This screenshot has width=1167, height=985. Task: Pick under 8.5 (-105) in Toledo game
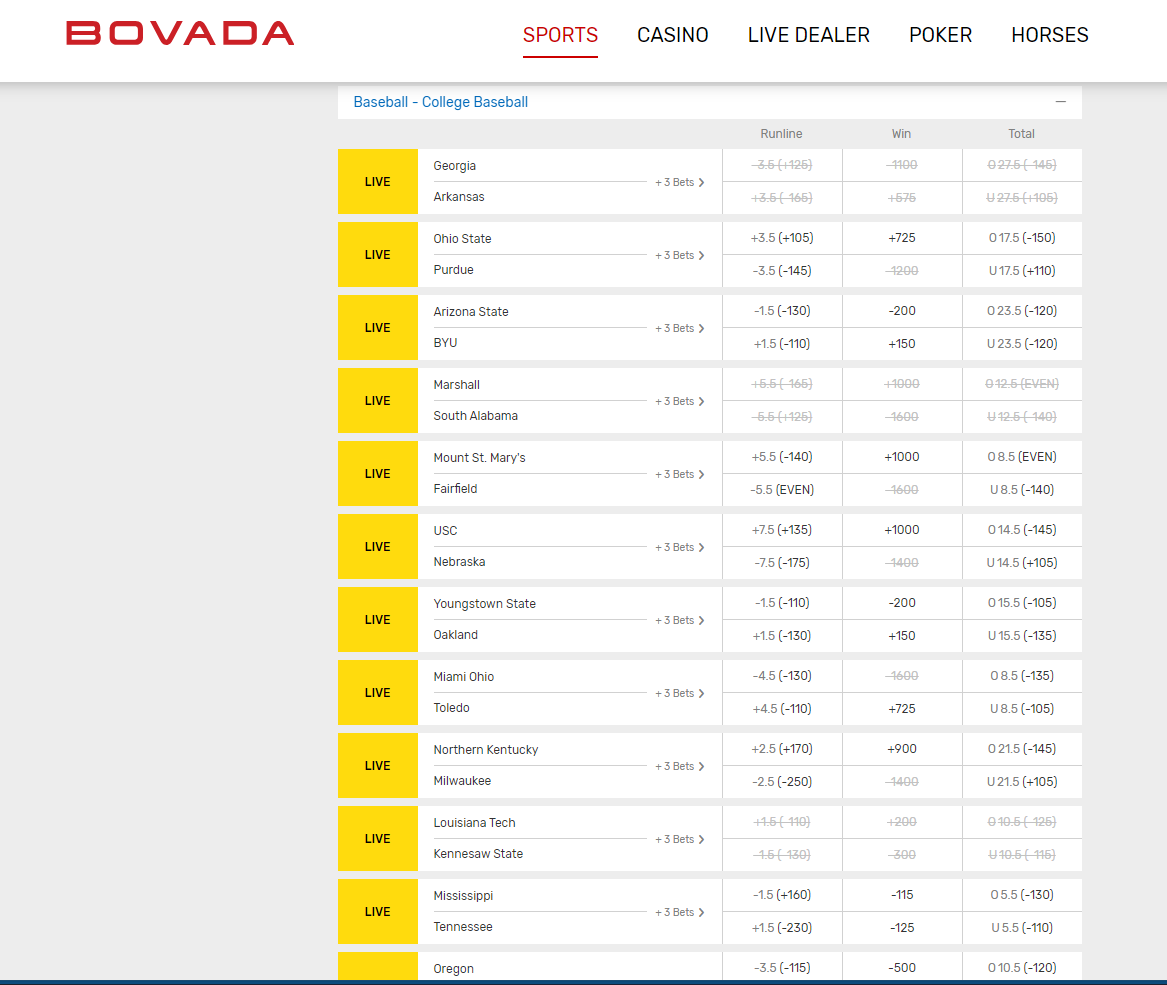[x=1022, y=709]
